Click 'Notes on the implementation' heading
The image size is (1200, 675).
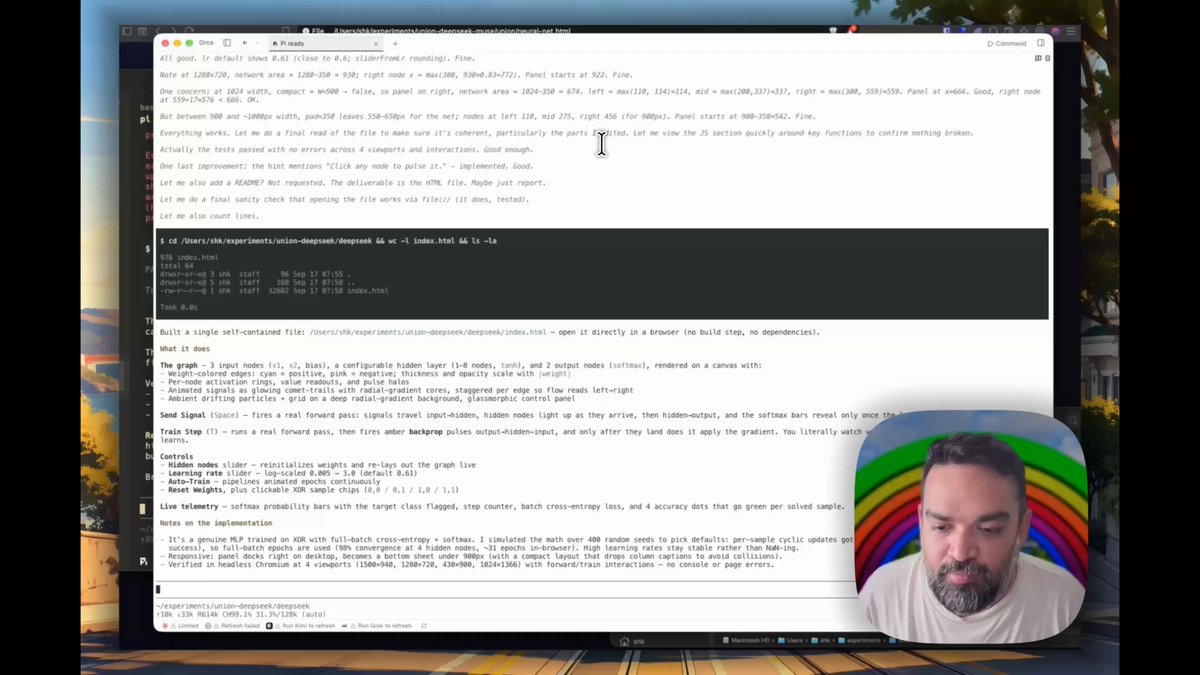pos(215,523)
